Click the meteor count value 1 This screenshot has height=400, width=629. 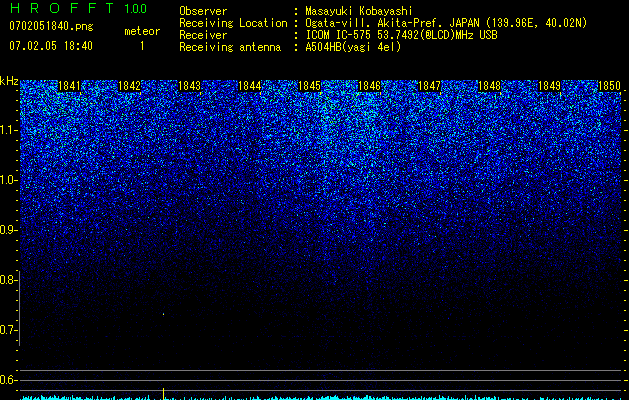point(142,46)
